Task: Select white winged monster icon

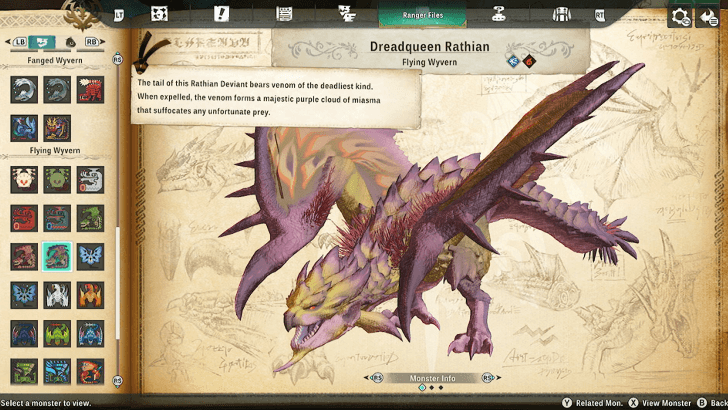Action: pyautogui.click(x=57, y=295)
